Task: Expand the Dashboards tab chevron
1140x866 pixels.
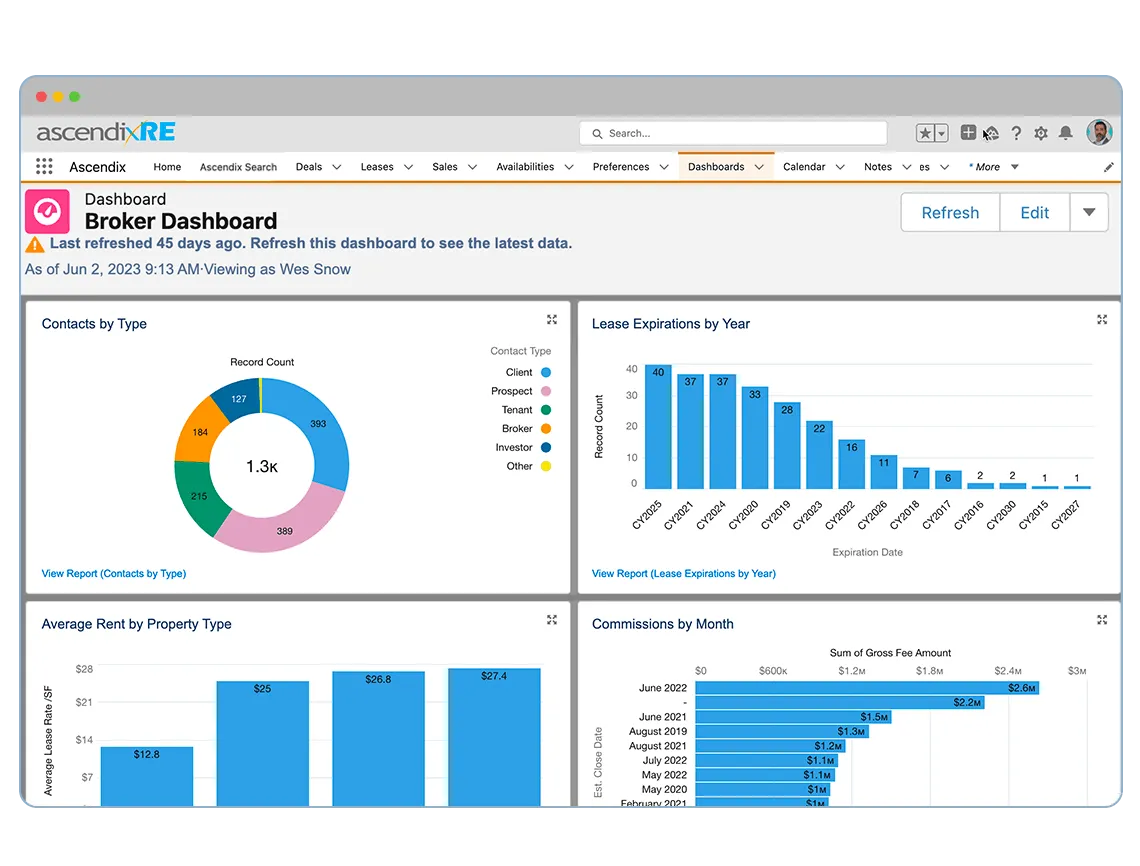Action: (759, 167)
